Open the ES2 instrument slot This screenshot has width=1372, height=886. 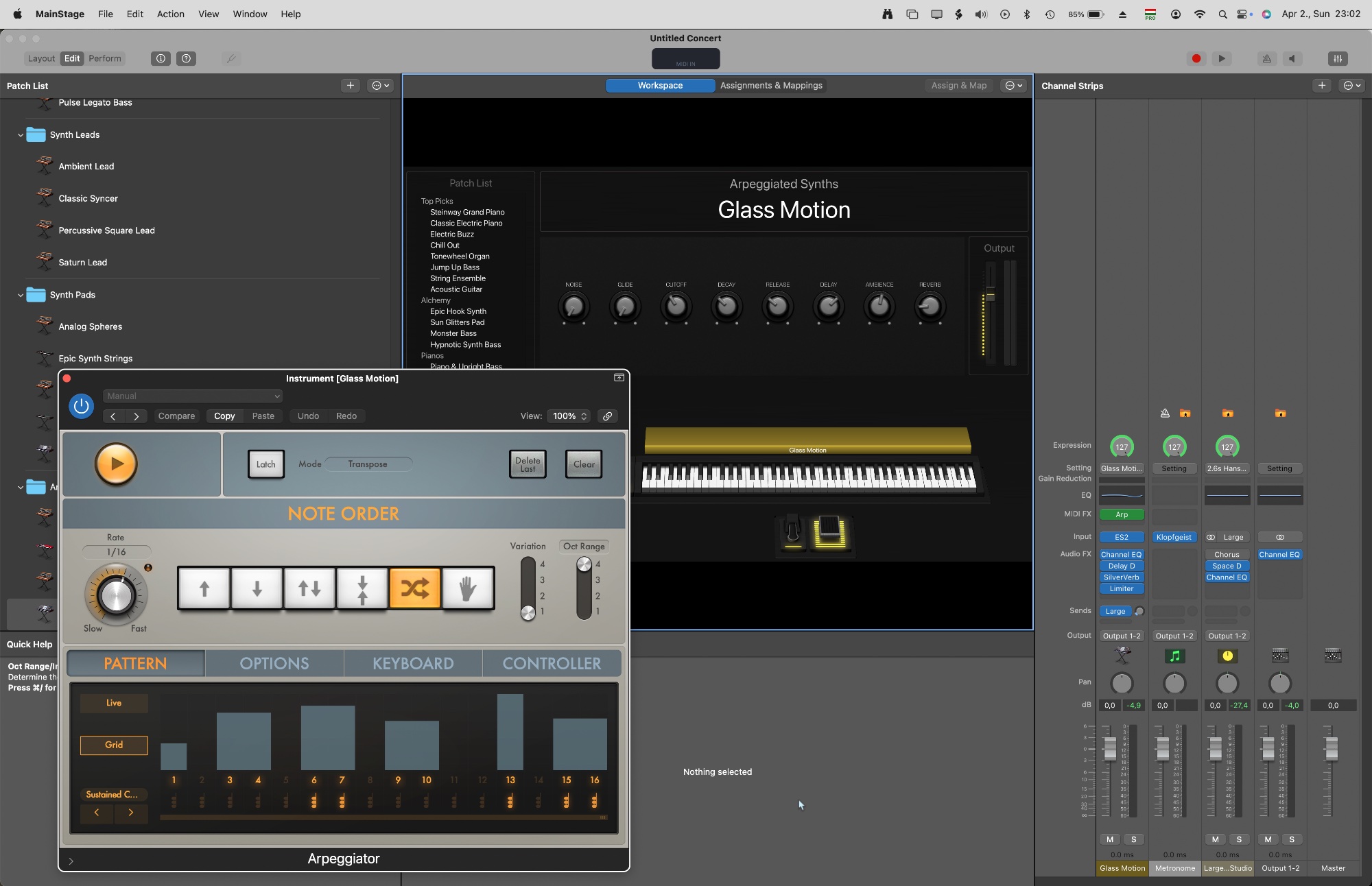click(x=1122, y=537)
